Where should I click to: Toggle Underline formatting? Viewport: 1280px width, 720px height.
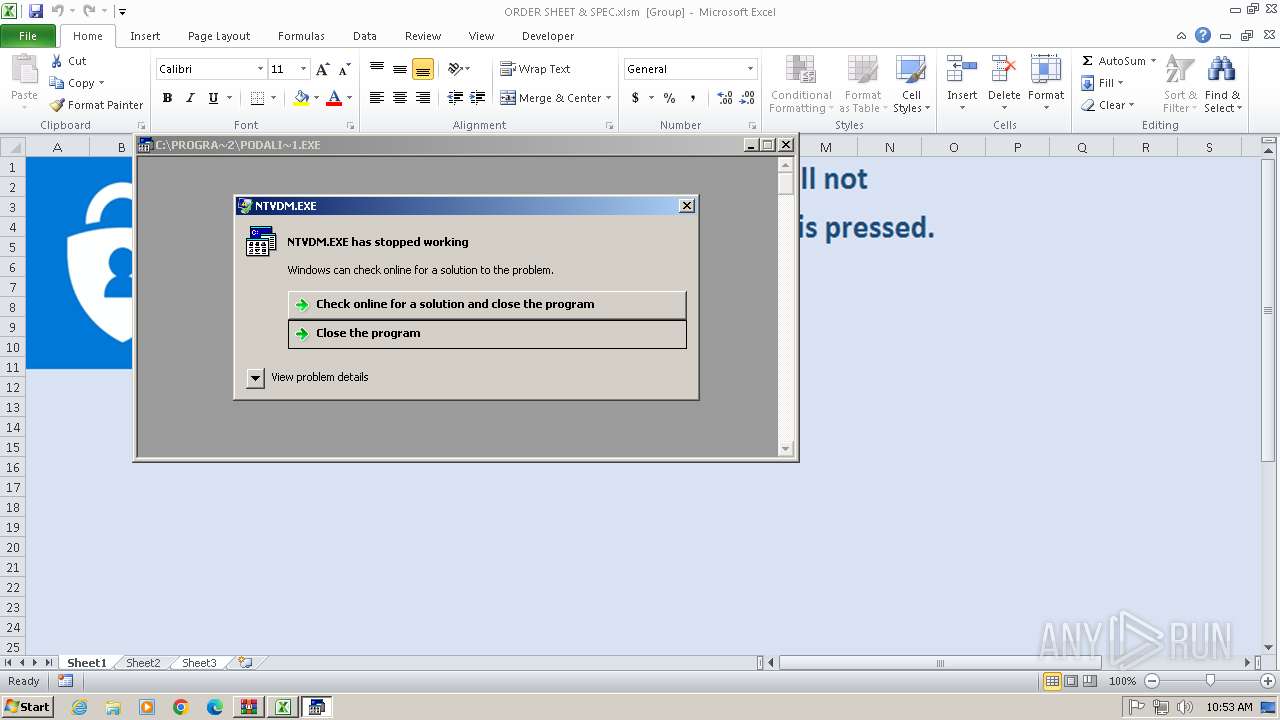tap(213, 98)
